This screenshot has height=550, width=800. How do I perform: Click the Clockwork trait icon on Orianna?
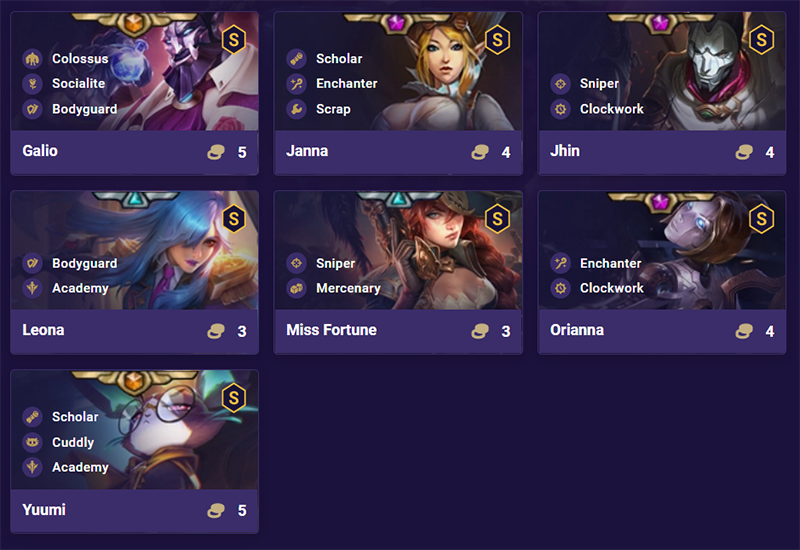tap(559, 288)
